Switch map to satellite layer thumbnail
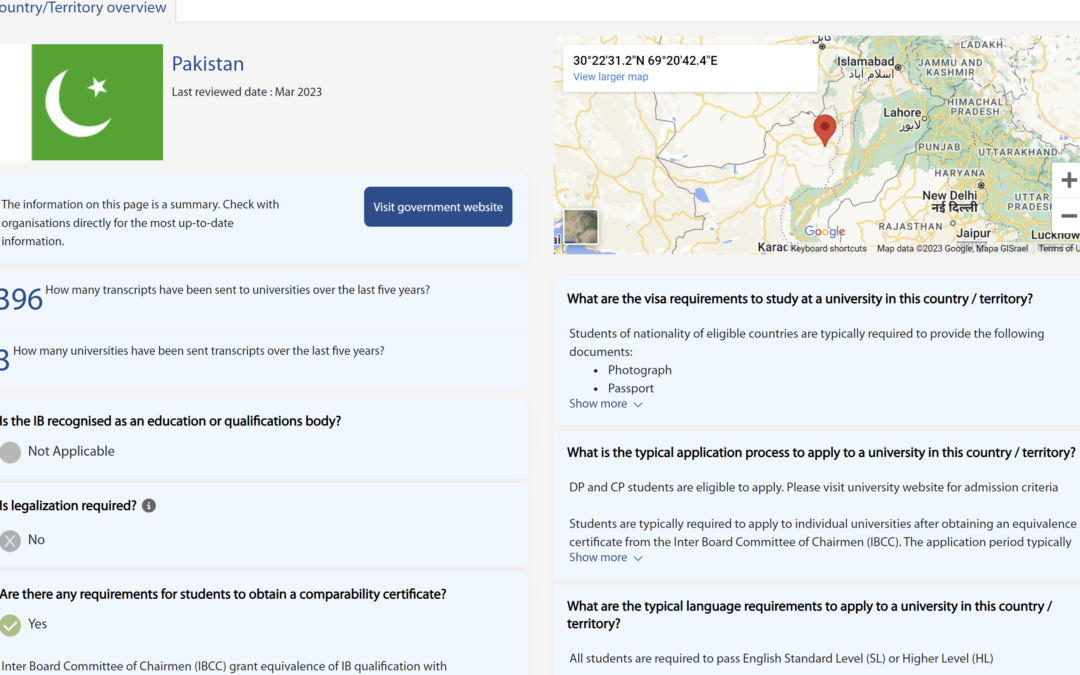This screenshot has width=1080, height=675. [x=581, y=227]
